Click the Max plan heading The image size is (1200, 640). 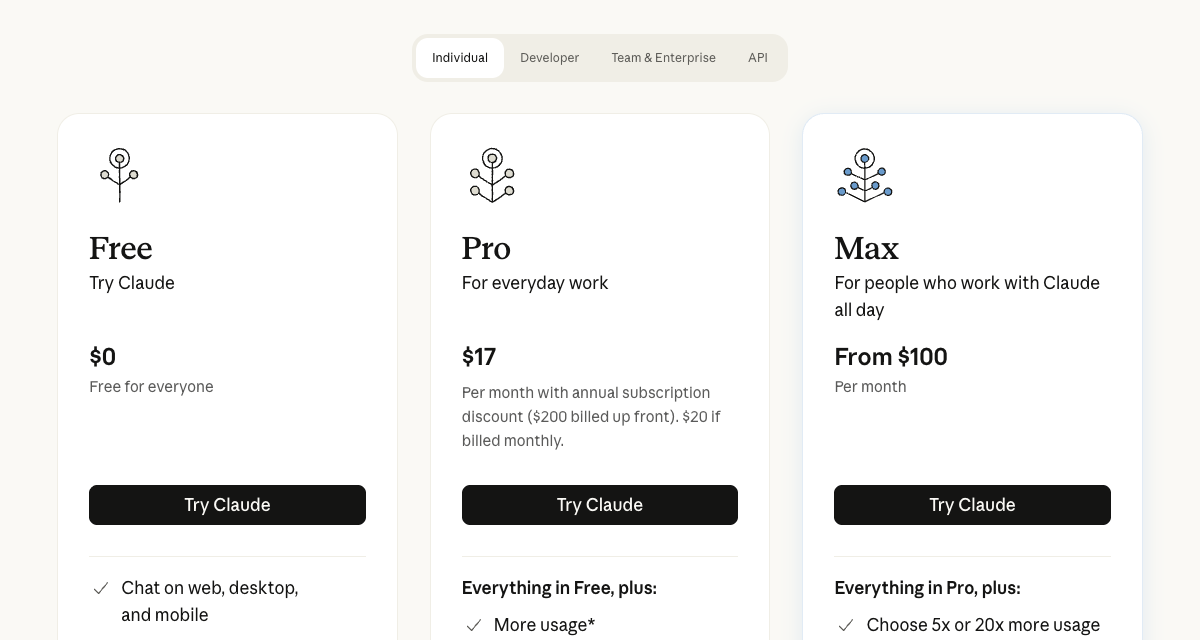pyautogui.click(x=867, y=248)
